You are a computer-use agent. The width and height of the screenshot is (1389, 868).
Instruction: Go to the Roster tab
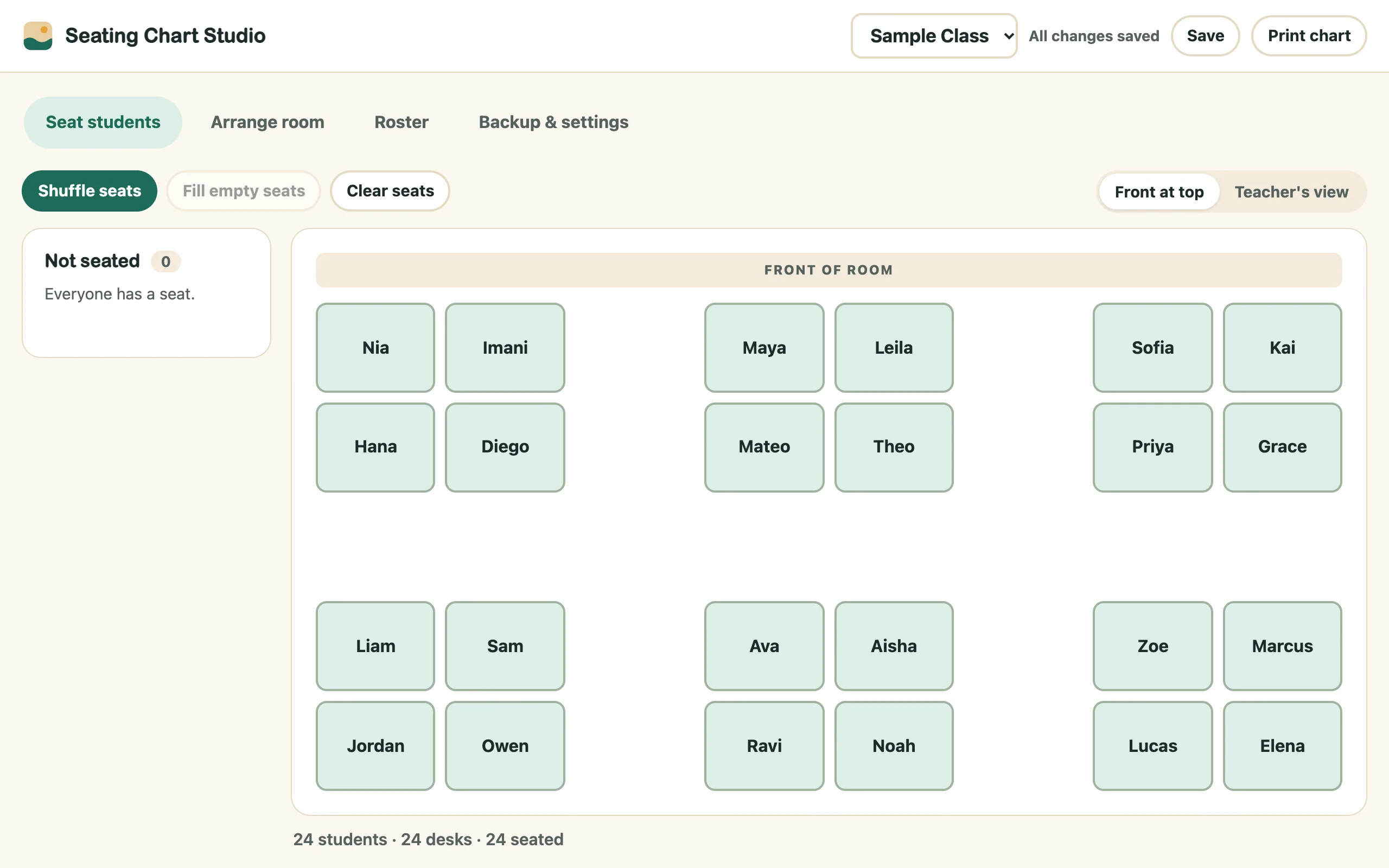pyautogui.click(x=401, y=122)
